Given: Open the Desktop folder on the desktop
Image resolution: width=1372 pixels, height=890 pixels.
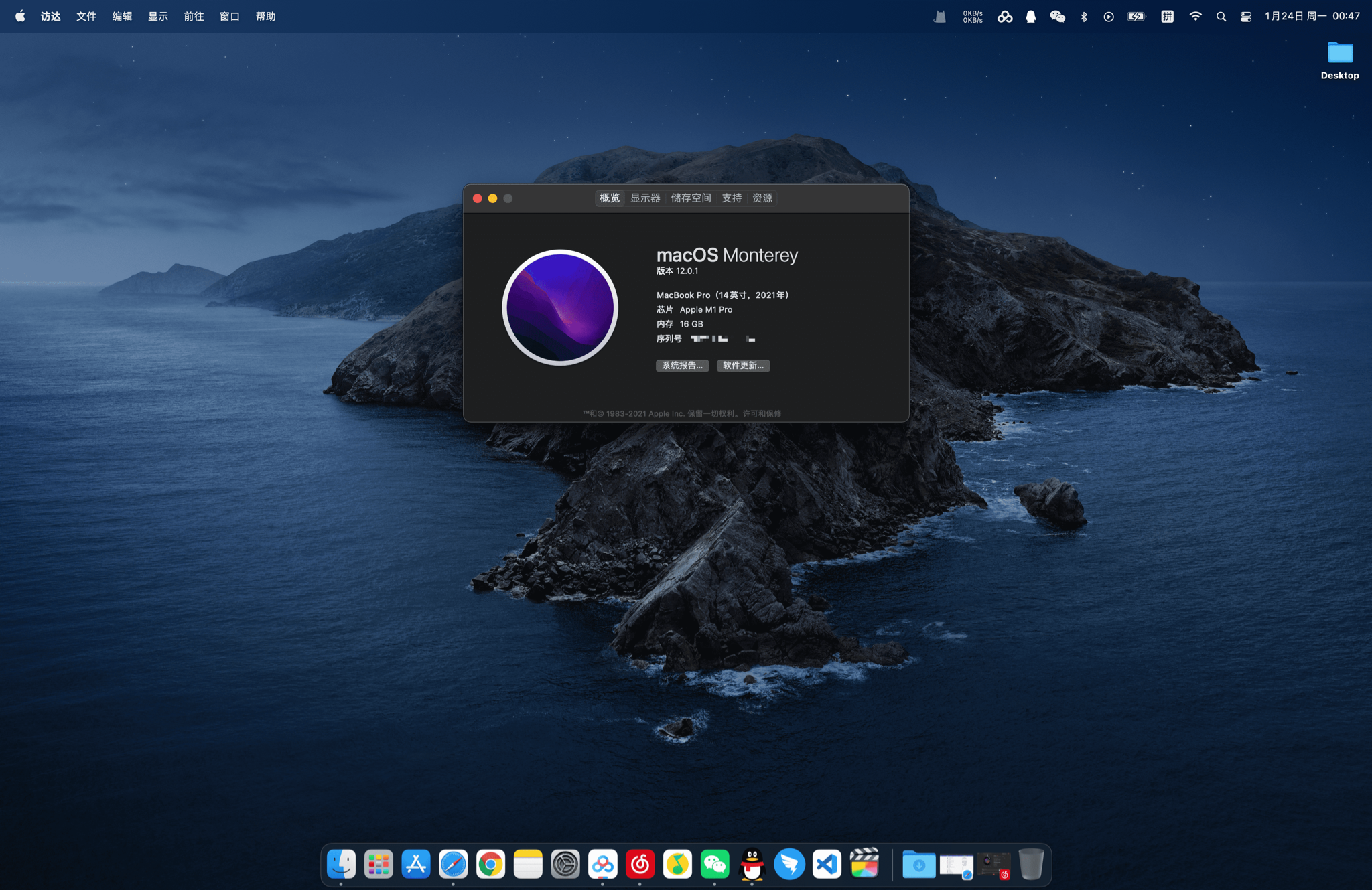Looking at the screenshot, I should pos(1340,60).
